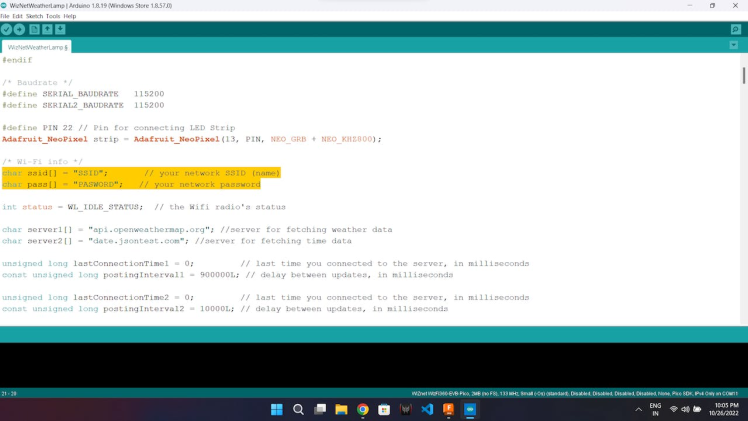
Task: Click the editor vertical scrollbar thumb
Action: [x=744, y=75]
